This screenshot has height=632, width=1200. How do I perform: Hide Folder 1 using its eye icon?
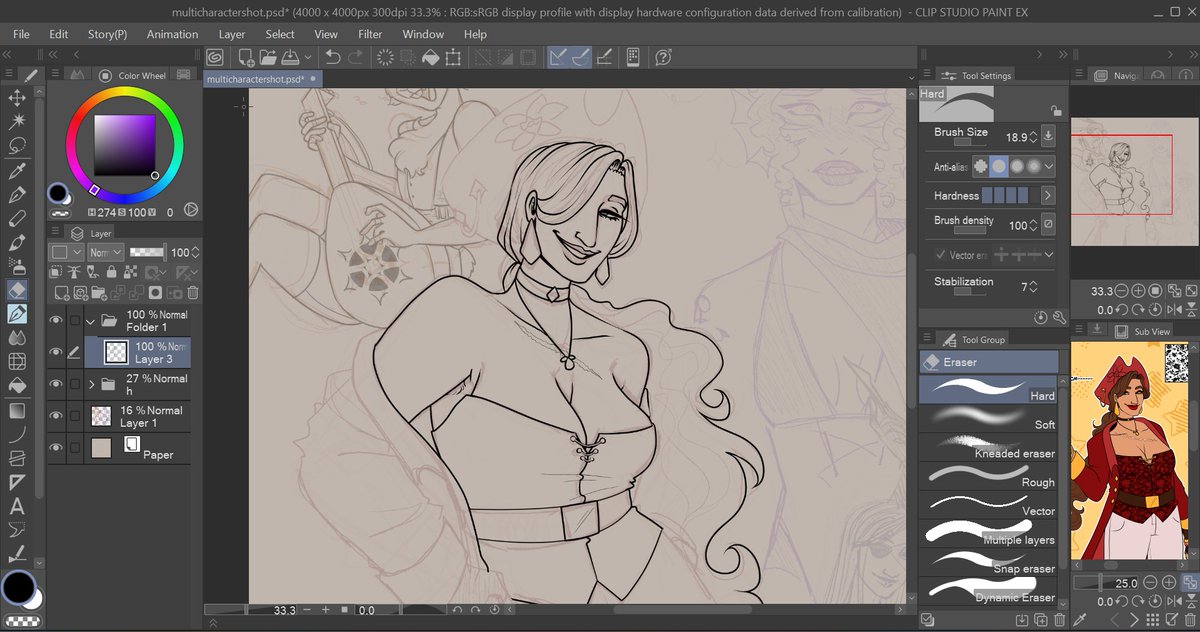click(56, 321)
